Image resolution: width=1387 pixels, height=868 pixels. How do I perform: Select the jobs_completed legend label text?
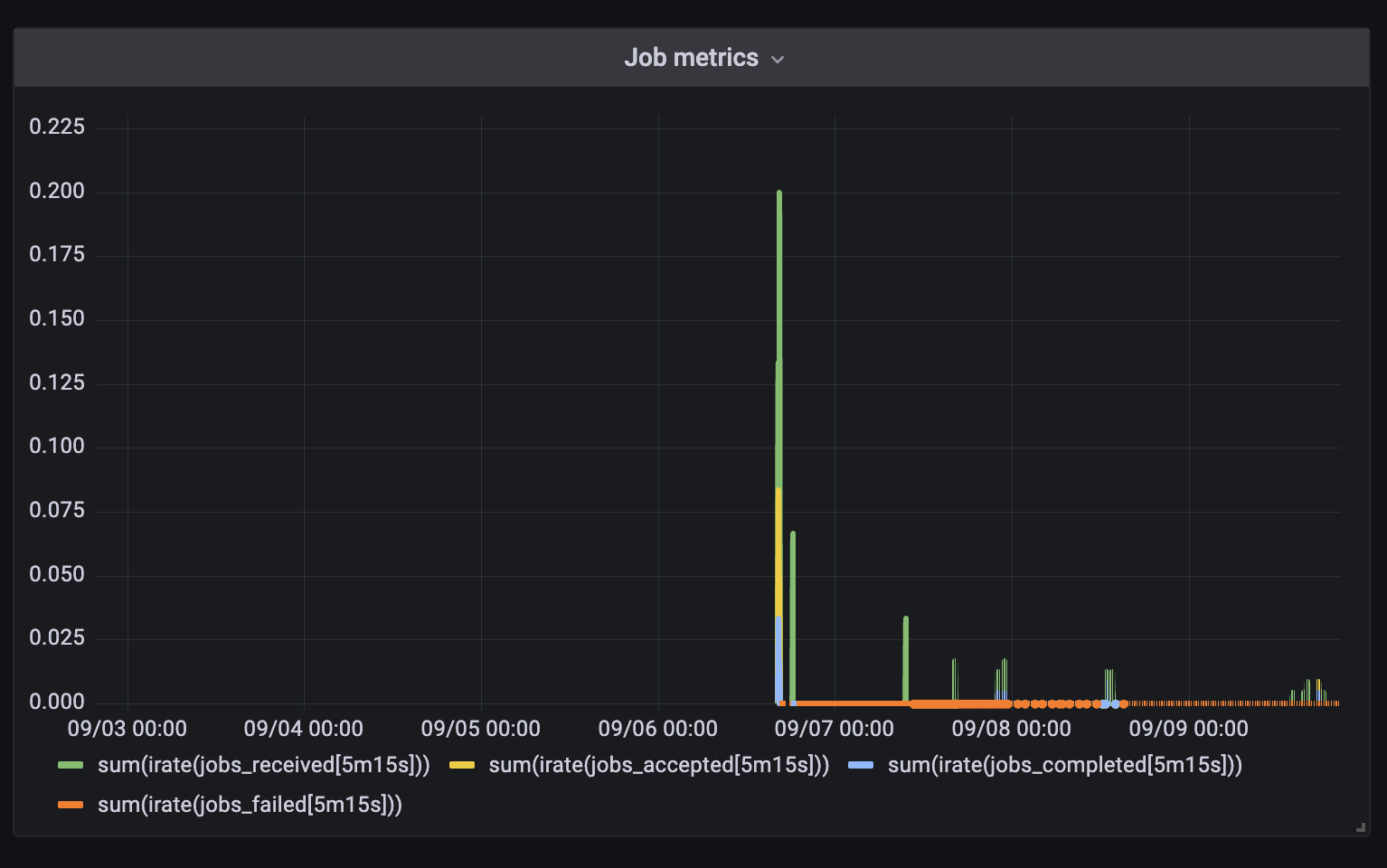pyautogui.click(x=1065, y=764)
